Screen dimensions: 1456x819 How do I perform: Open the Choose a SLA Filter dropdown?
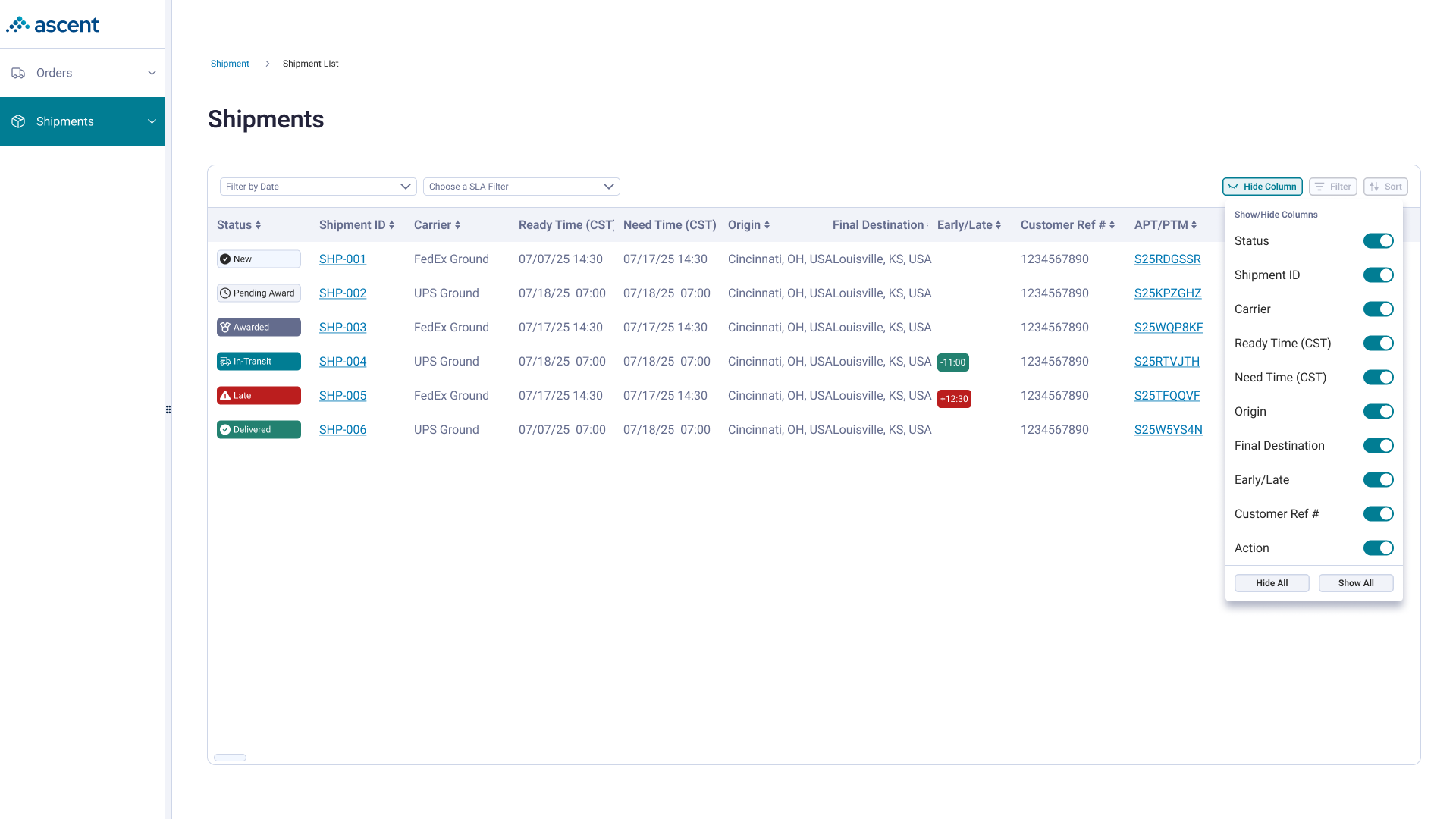tap(522, 187)
